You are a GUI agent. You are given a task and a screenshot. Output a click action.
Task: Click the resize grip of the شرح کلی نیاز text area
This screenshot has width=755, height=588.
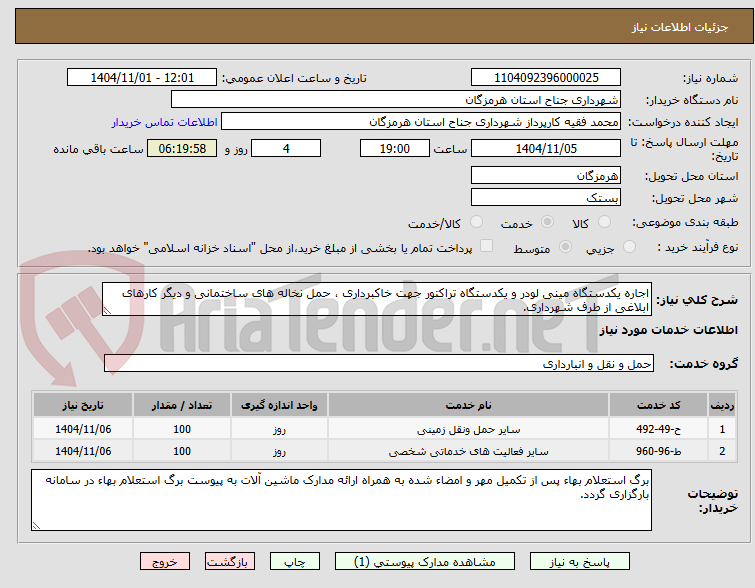click(107, 311)
